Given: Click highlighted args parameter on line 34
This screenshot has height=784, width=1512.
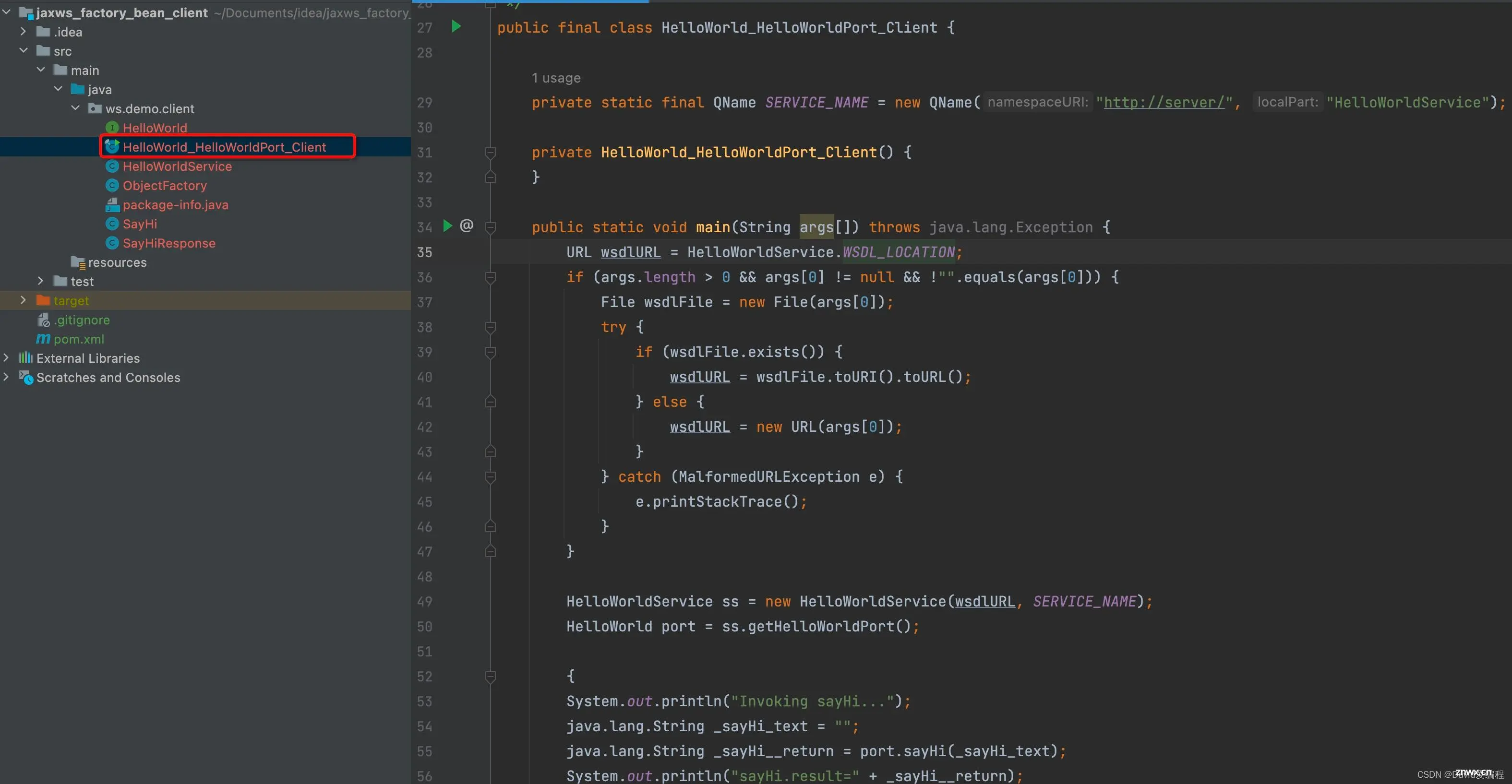Looking at the screenshot, I should coord(816,227).
